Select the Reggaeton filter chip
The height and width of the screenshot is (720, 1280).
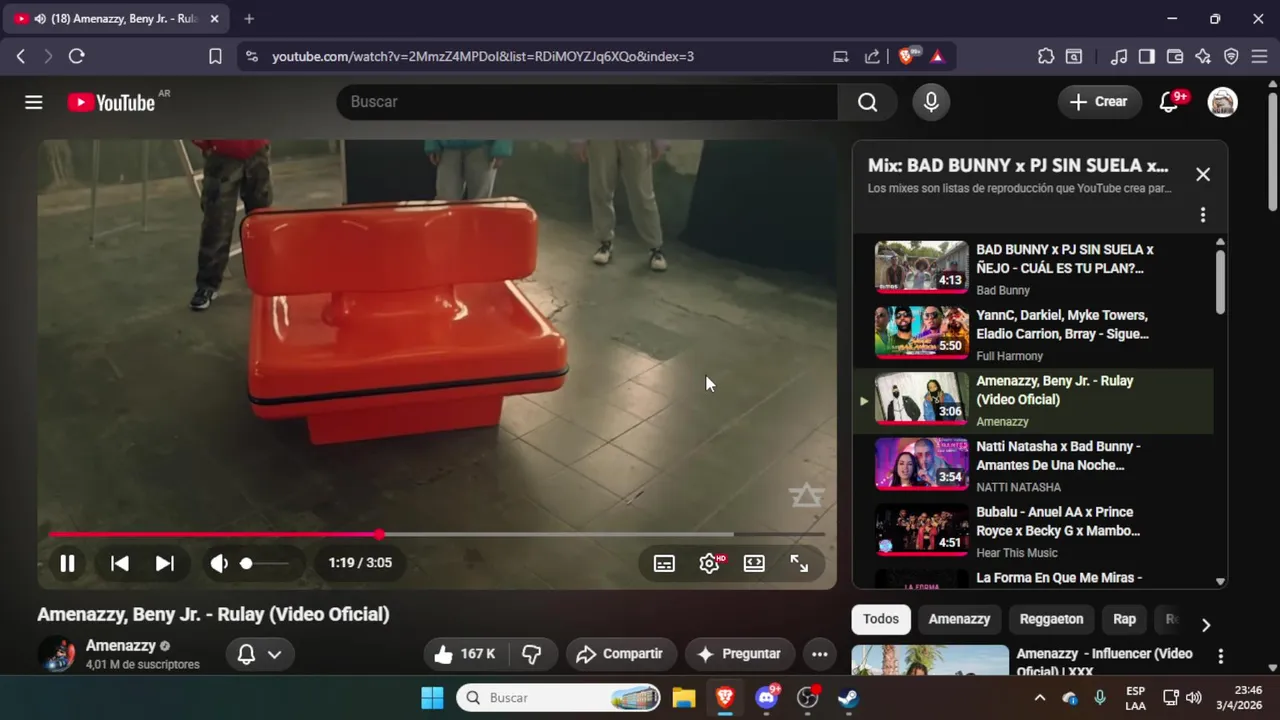[x=1051, y=619]
